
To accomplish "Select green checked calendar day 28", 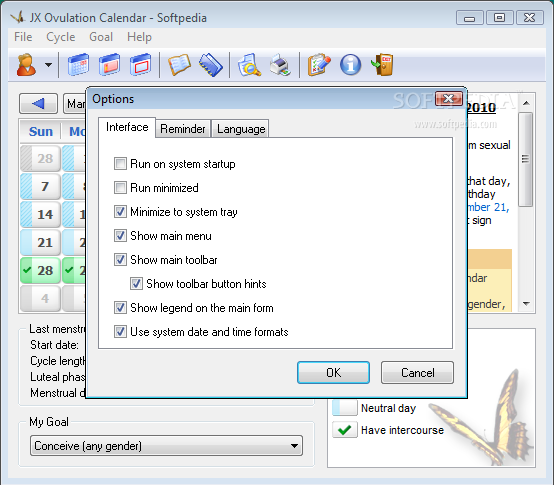I will pos(40,271).
